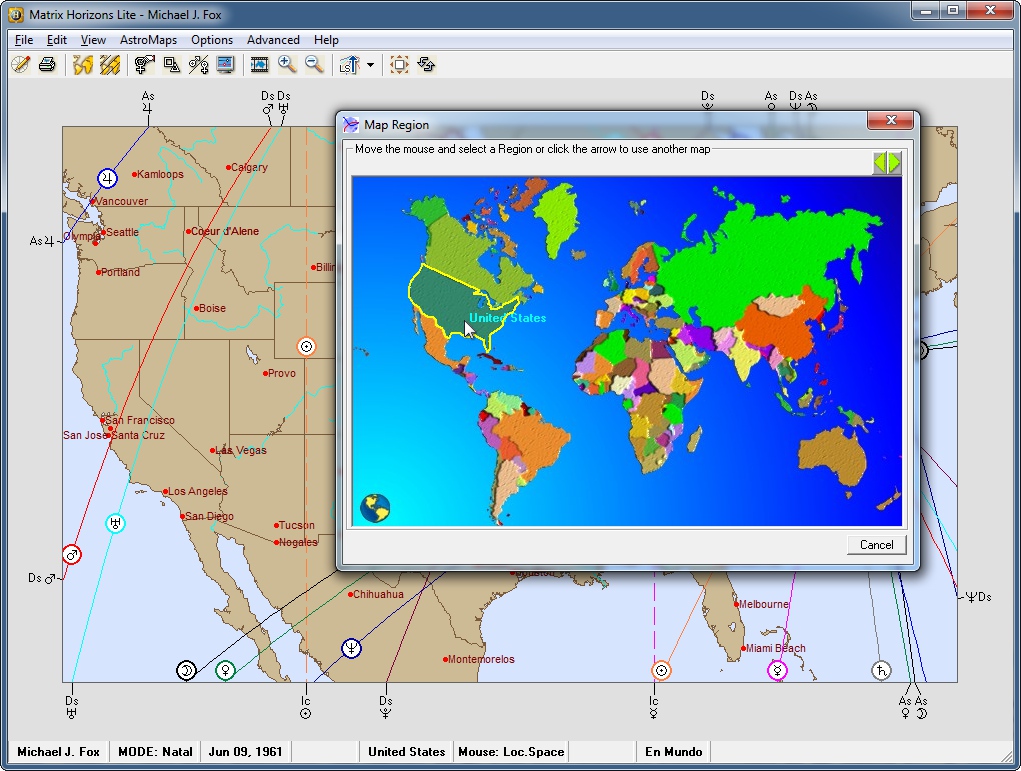1021x771 pixels.
Task: Click the San Francisco city label
Action: [x=140, y=420]
